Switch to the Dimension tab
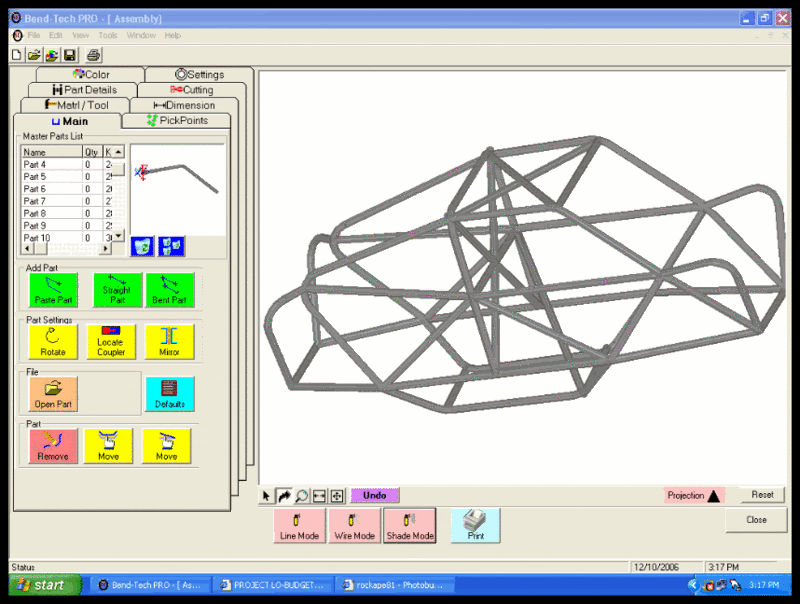Screen dimensions: 800x604 pos(184,105)
